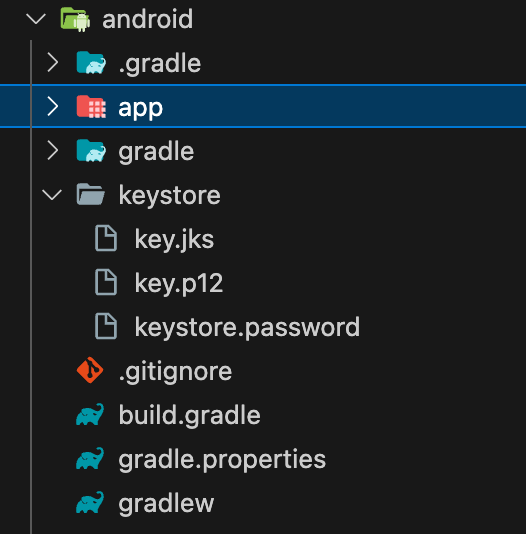Click the .gradle folder elephant icon

pyautogui.click(x=91, y=63)
